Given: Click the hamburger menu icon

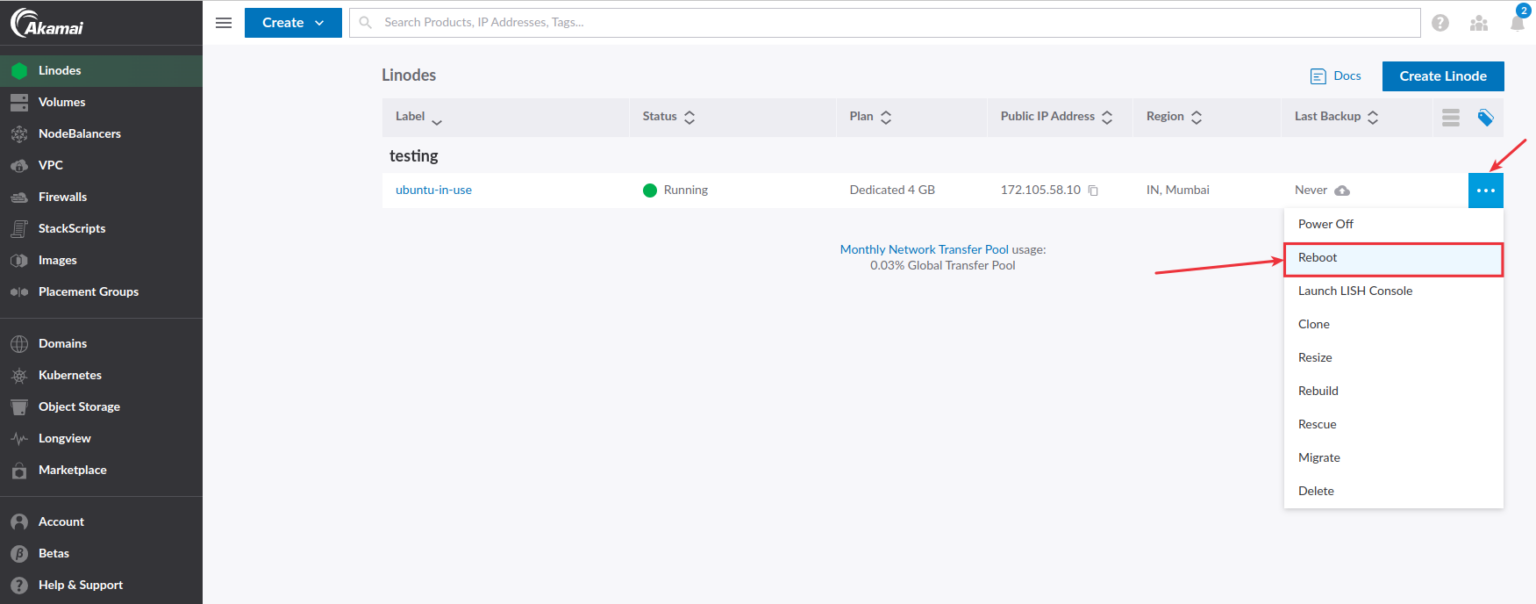Looking at the screenshot, I should click(x=223, y=22).
